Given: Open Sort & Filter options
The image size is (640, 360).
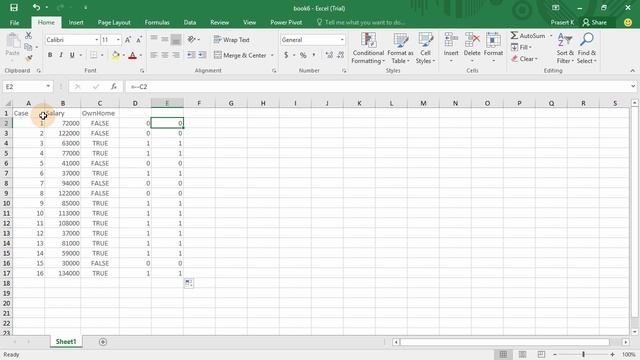Looking at the screenshot, I should (565, 48).
